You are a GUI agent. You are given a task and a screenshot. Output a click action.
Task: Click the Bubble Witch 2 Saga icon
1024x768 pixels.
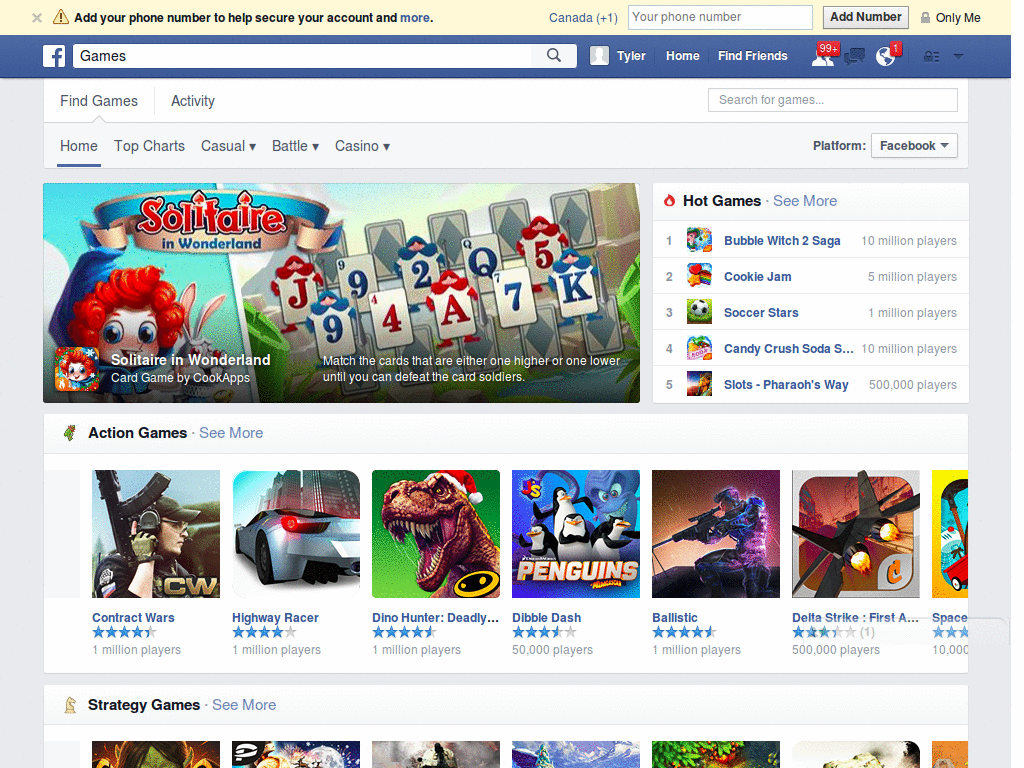tap(699, 240)
